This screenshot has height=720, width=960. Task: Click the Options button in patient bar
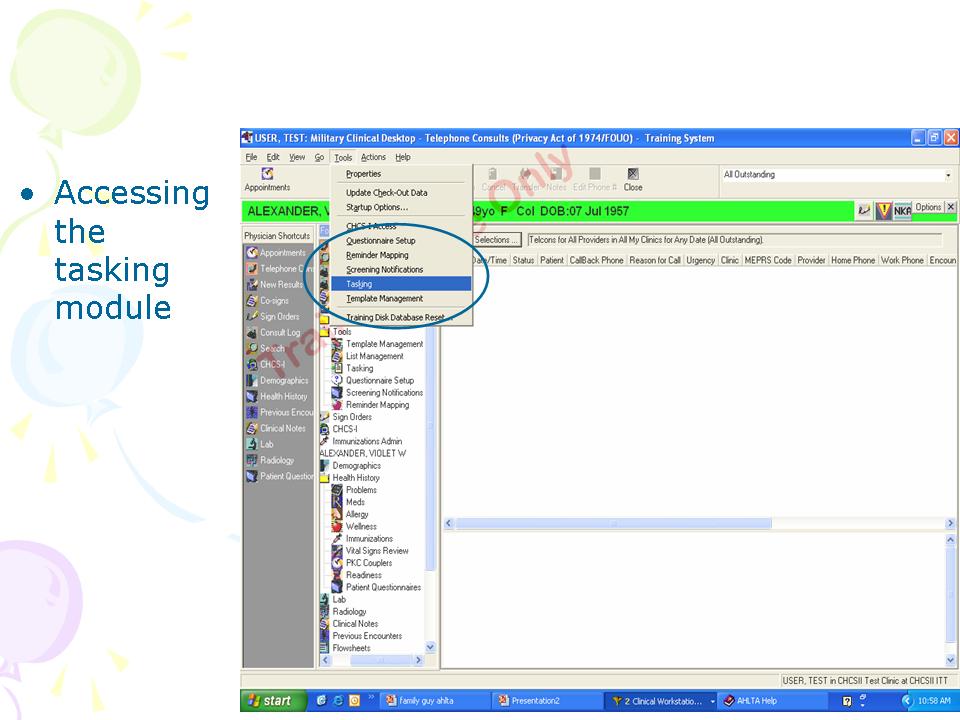tap(927, 208)
